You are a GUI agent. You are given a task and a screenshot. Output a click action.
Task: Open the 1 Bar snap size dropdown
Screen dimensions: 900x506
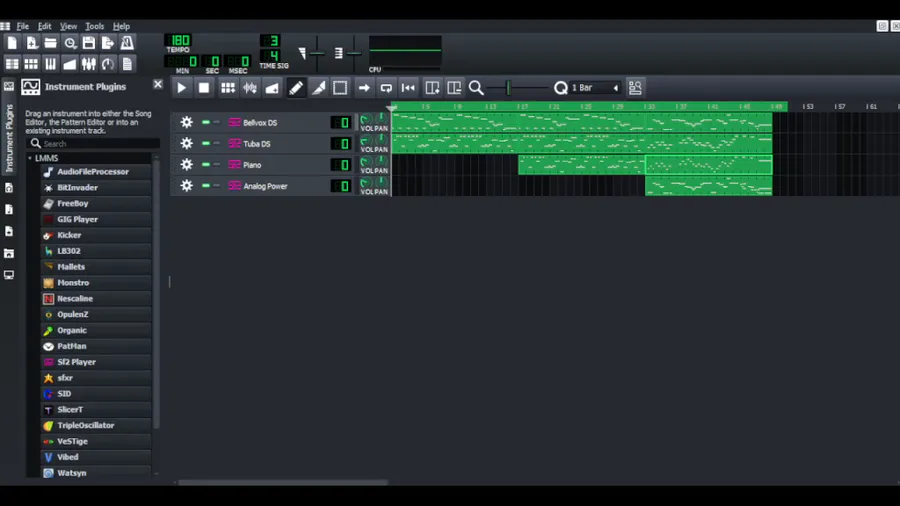pyautogui.click(x=595, y=88)
